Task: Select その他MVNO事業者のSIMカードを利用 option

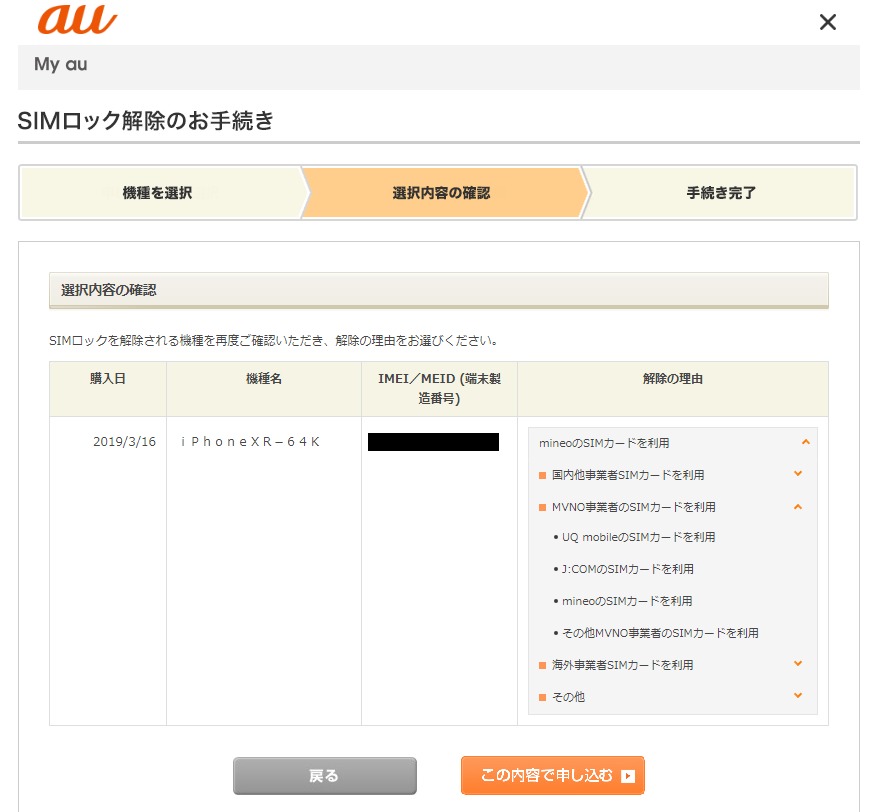Action: coord(660,633)
